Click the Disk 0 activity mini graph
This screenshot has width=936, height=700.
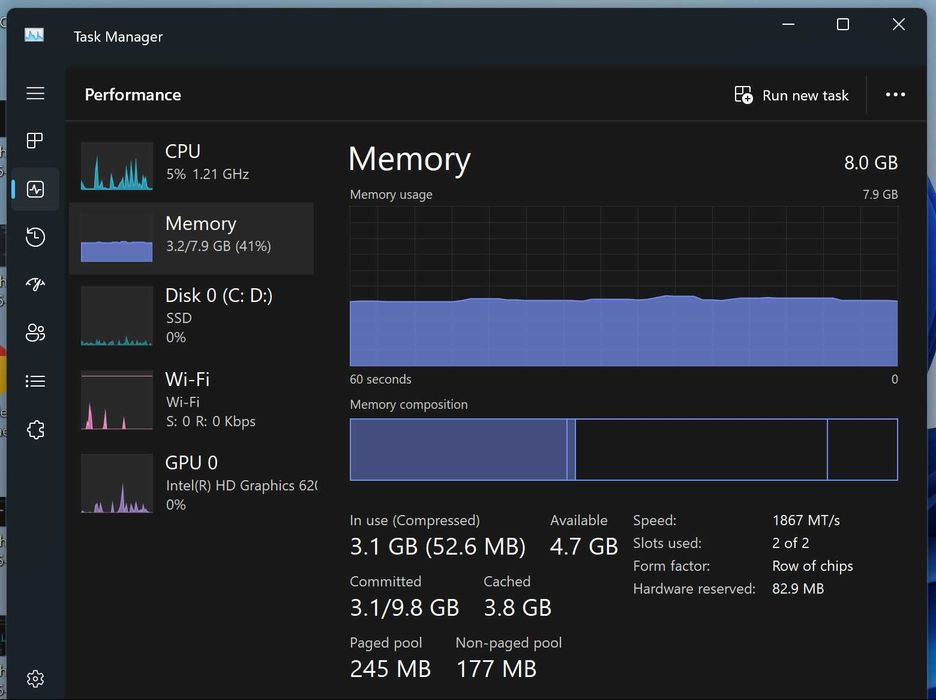pyautogui.click(x=117, y=316)
